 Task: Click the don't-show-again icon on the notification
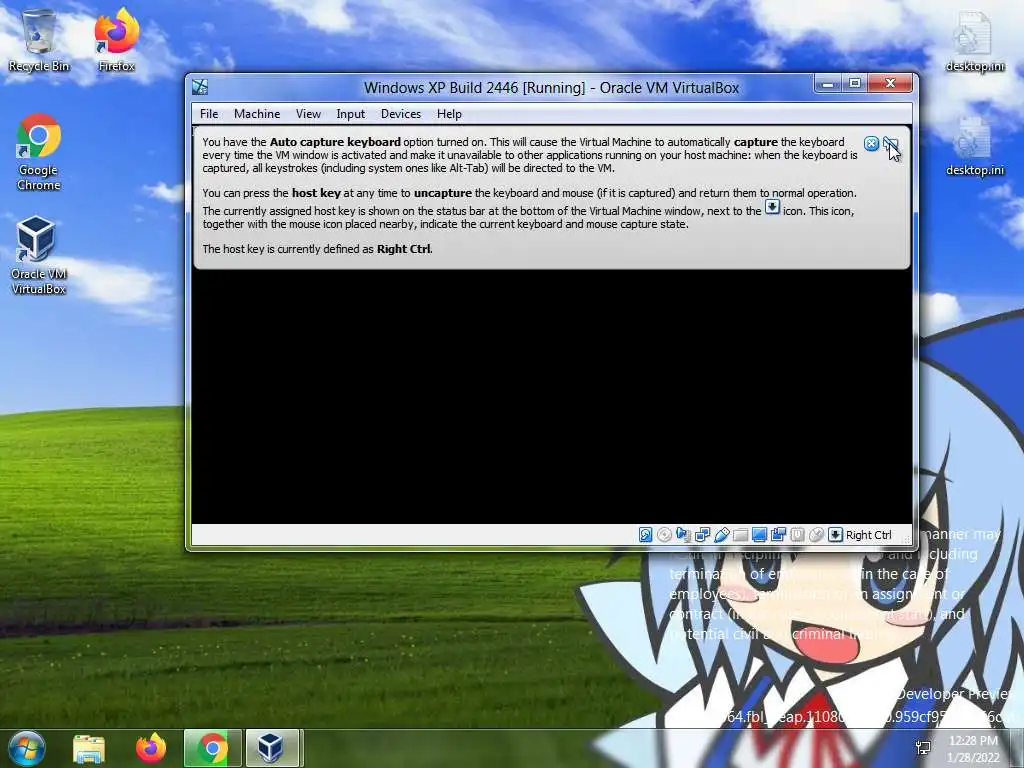coord(891,144)
